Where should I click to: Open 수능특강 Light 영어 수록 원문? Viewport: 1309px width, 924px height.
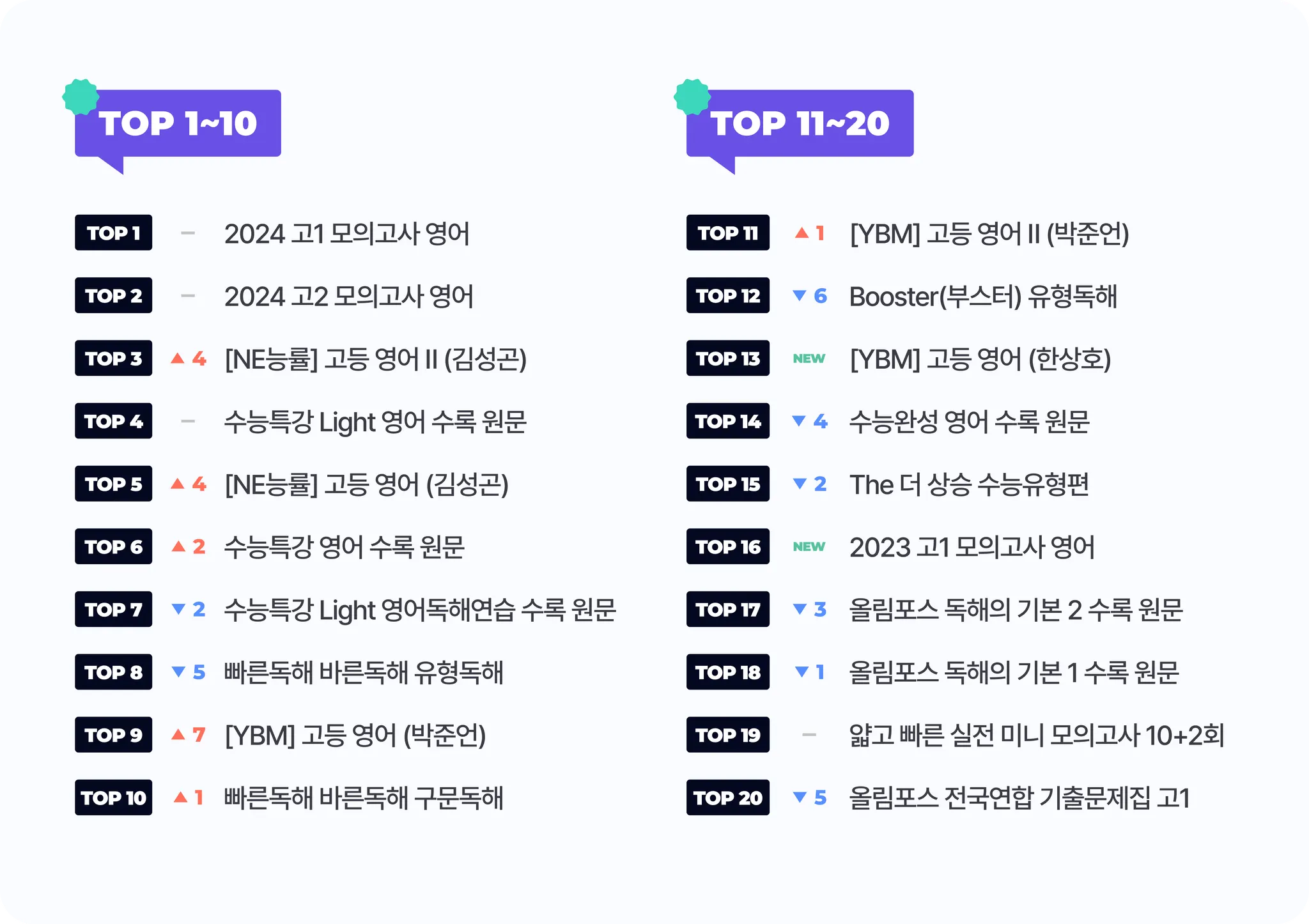(375, 422)
